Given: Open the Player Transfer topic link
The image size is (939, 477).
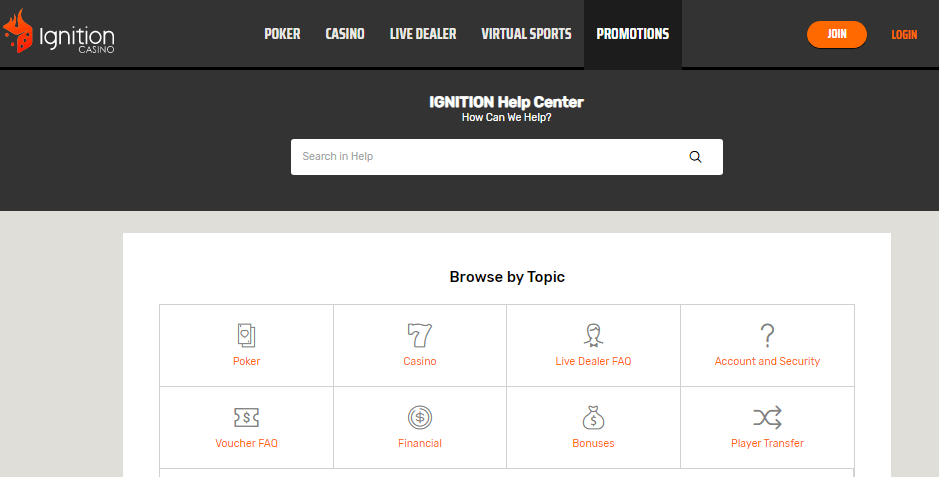Looking at the screenshot, I should click(767, 443).
